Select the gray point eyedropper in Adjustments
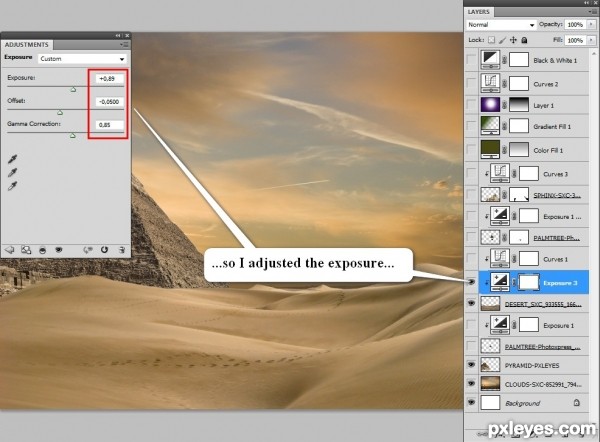 point(13,173)
